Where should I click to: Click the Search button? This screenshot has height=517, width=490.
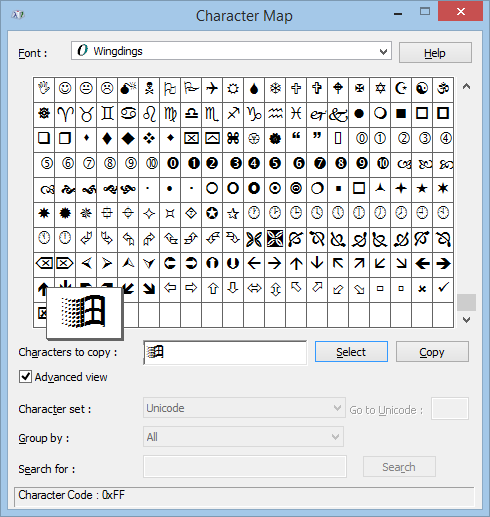click(x=399, y=467)
